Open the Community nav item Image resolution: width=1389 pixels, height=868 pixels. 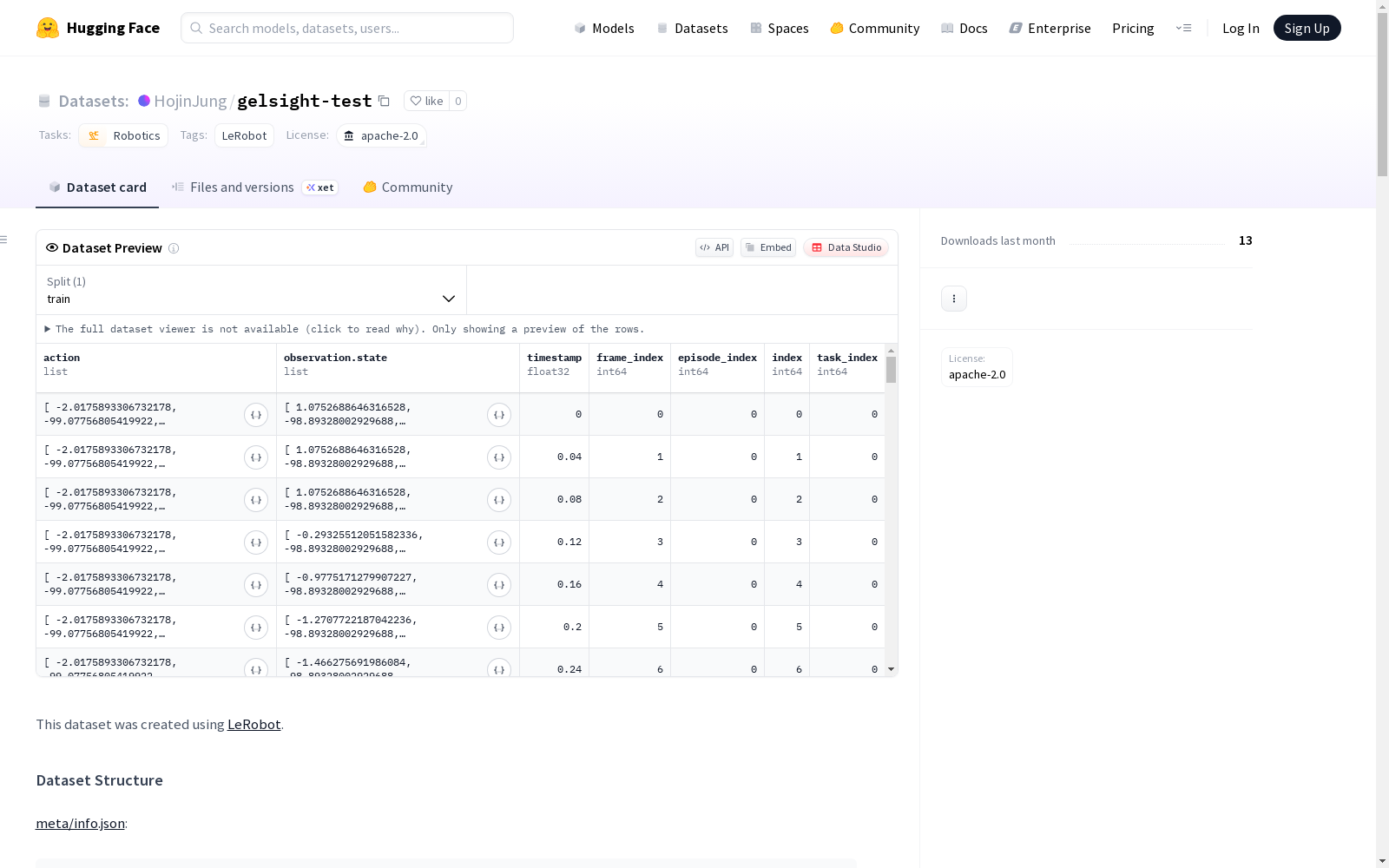click(x=875, y=28)
